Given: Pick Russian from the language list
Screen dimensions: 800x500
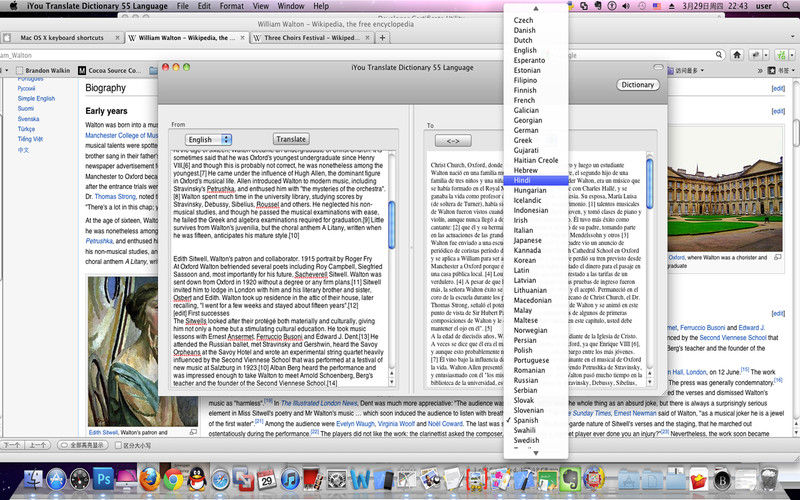Looking at the screenshot, I should pos(536,380).
